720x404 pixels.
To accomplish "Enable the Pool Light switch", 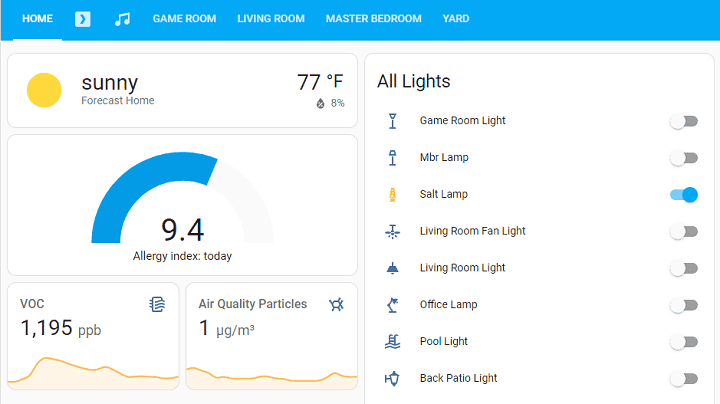I will pyautogui.click(x=684, y=342).
